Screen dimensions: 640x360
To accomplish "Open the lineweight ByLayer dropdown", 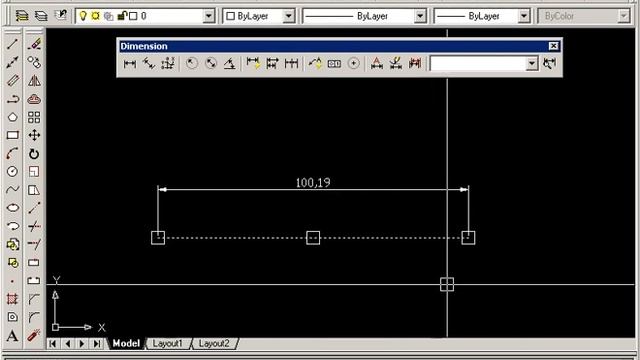I will click(x=524, y=16).
